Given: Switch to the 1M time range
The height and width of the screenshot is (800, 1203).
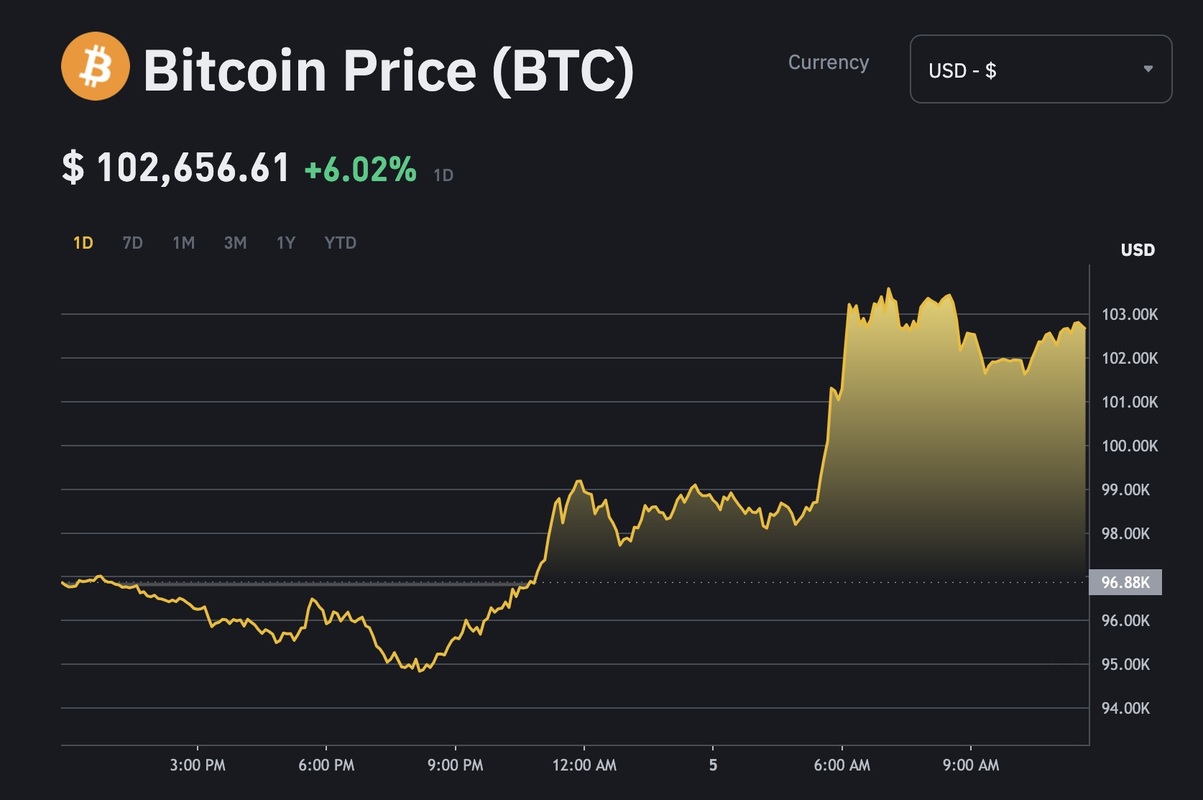Looking at the screenshot, I should 183,243.
